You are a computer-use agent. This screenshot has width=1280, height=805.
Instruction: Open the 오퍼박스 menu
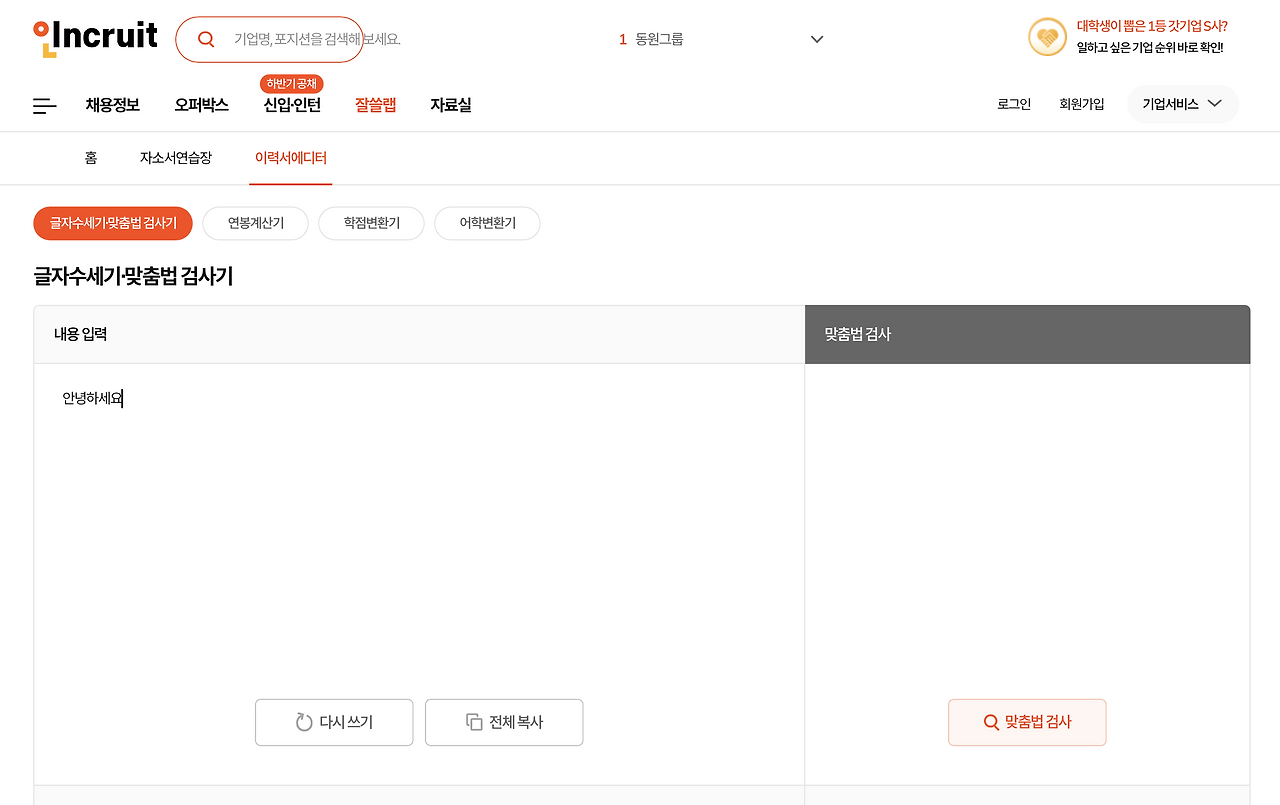[x=201, y=105]
